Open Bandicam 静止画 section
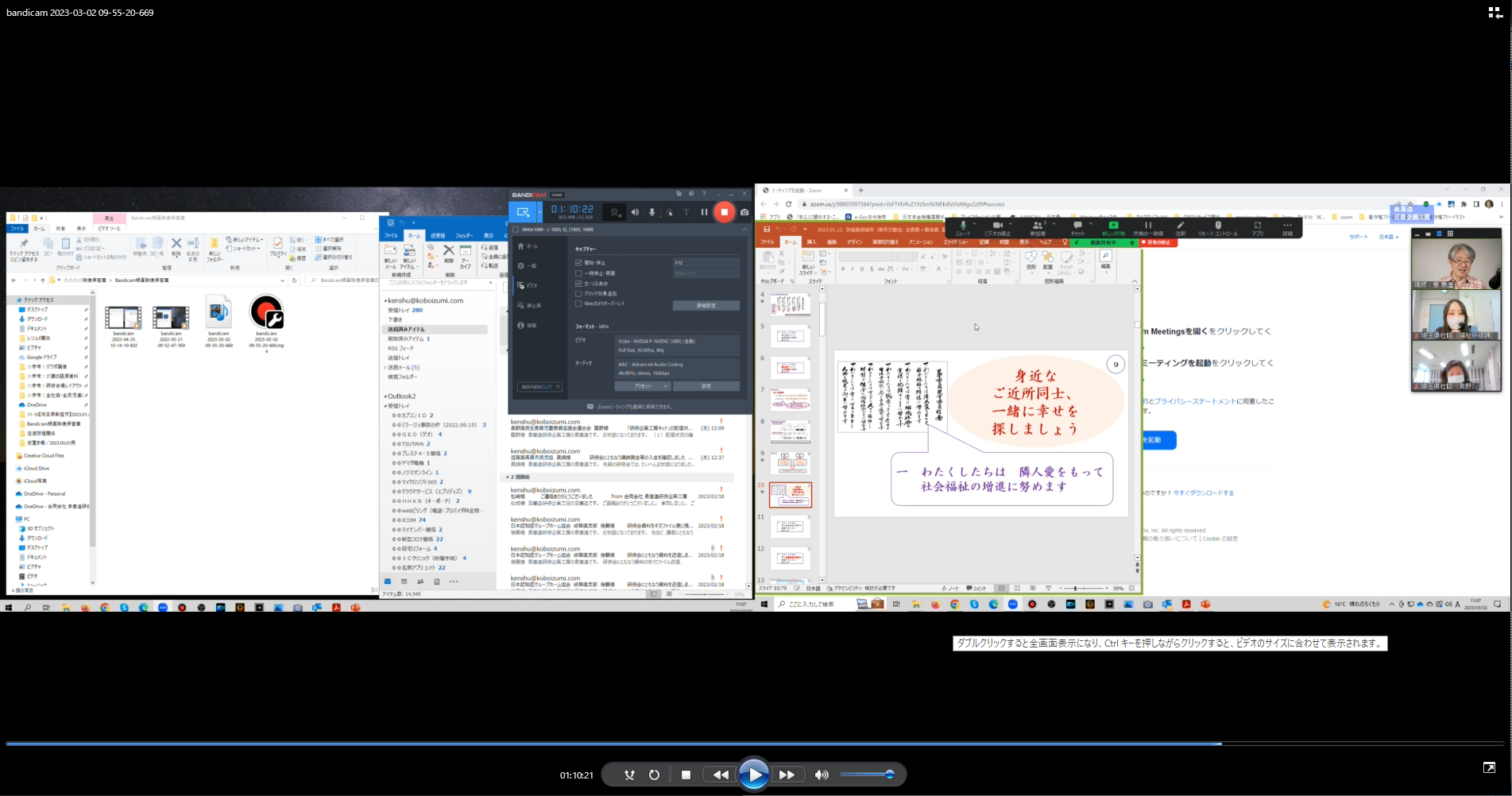 tap(529, 305)
